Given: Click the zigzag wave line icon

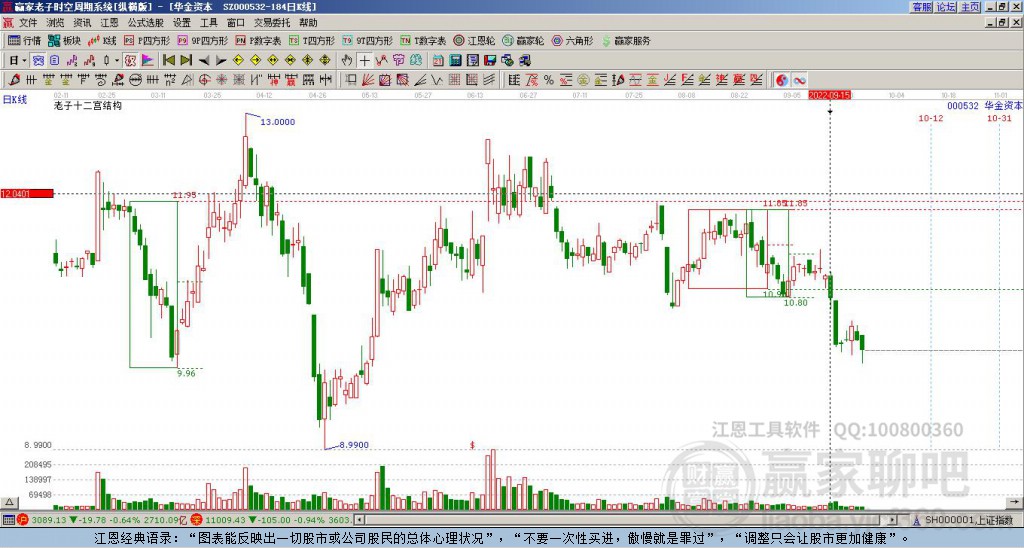Looking at the screenshot, I should point(436,80).
